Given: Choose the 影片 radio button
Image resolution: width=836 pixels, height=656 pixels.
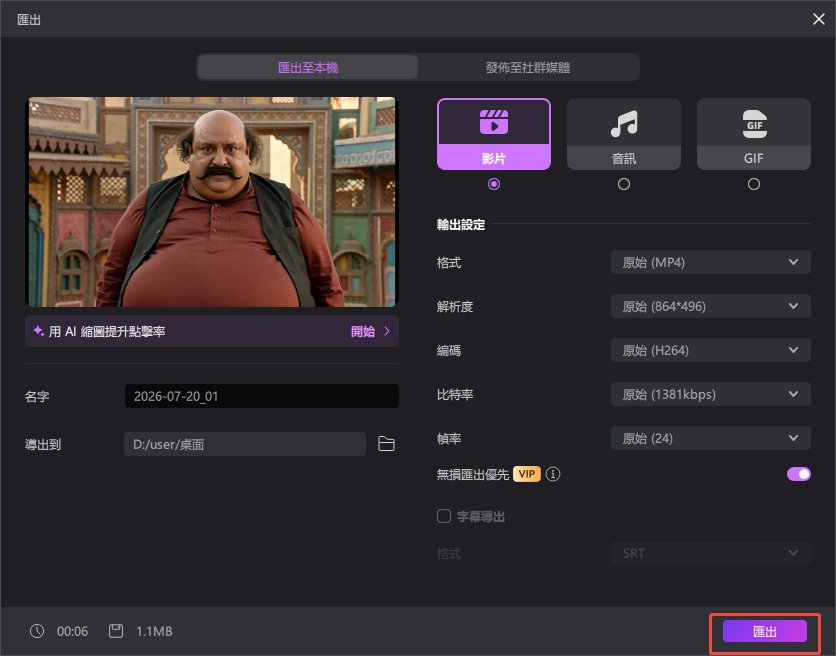Looking at the screenshot, I should (494, 184).
